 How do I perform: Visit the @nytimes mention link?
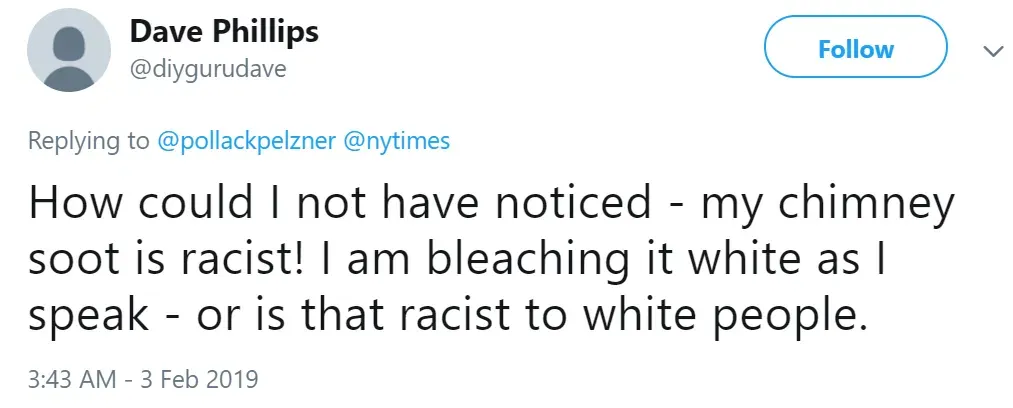[397, 141]
